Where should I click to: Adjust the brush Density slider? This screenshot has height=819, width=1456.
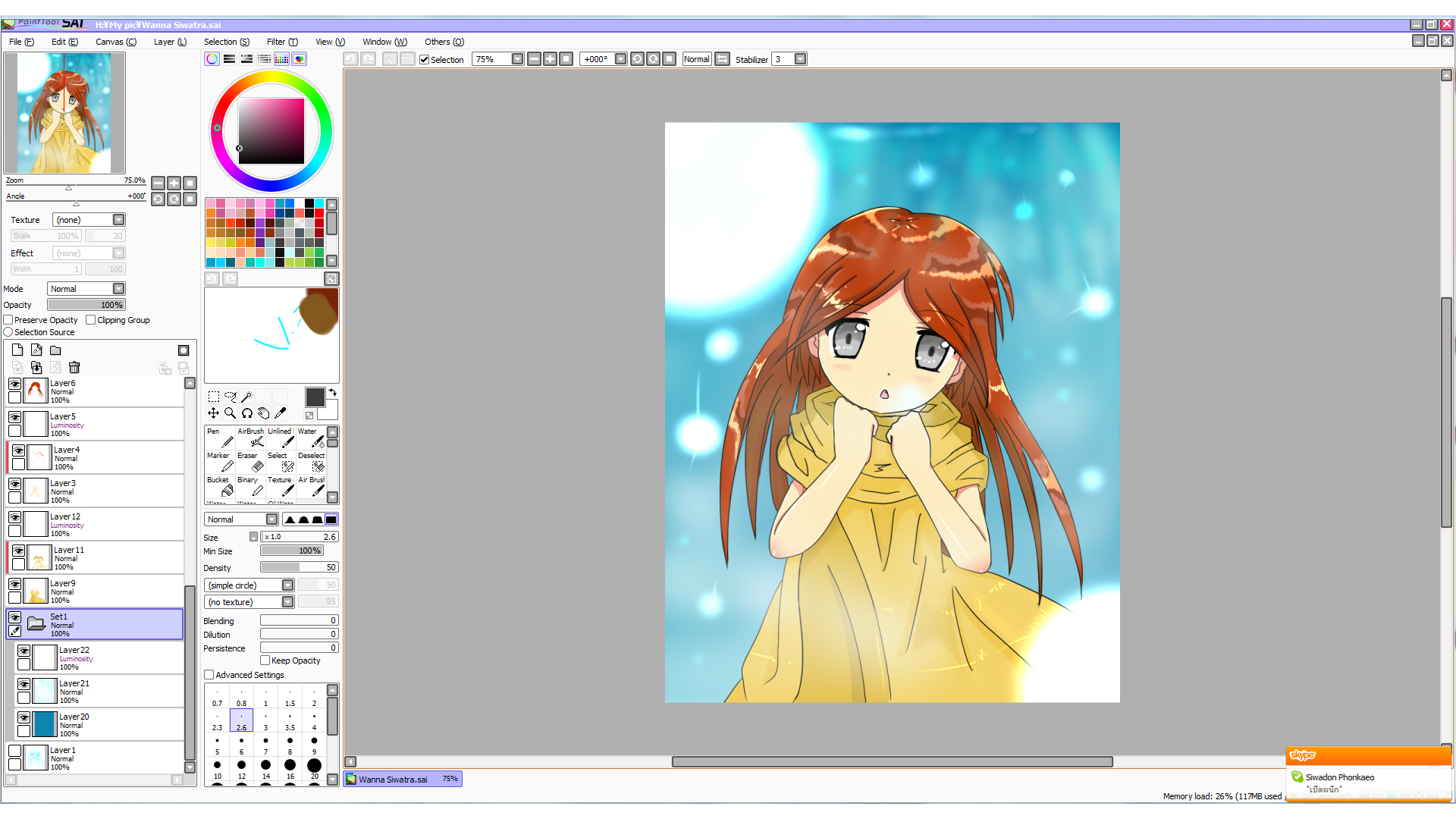(x=299, y=567)
